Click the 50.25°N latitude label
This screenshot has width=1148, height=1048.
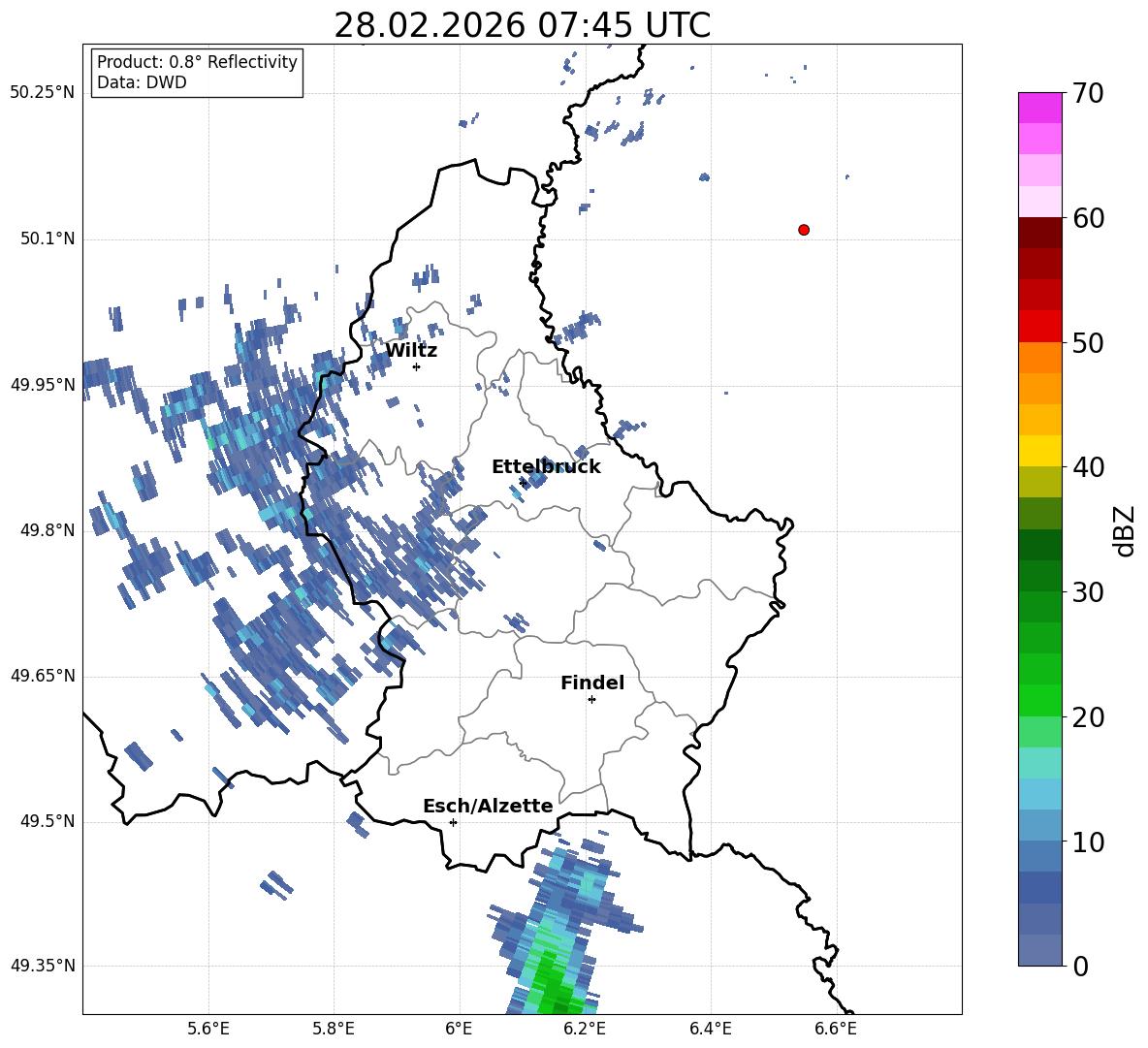point(43,93)
